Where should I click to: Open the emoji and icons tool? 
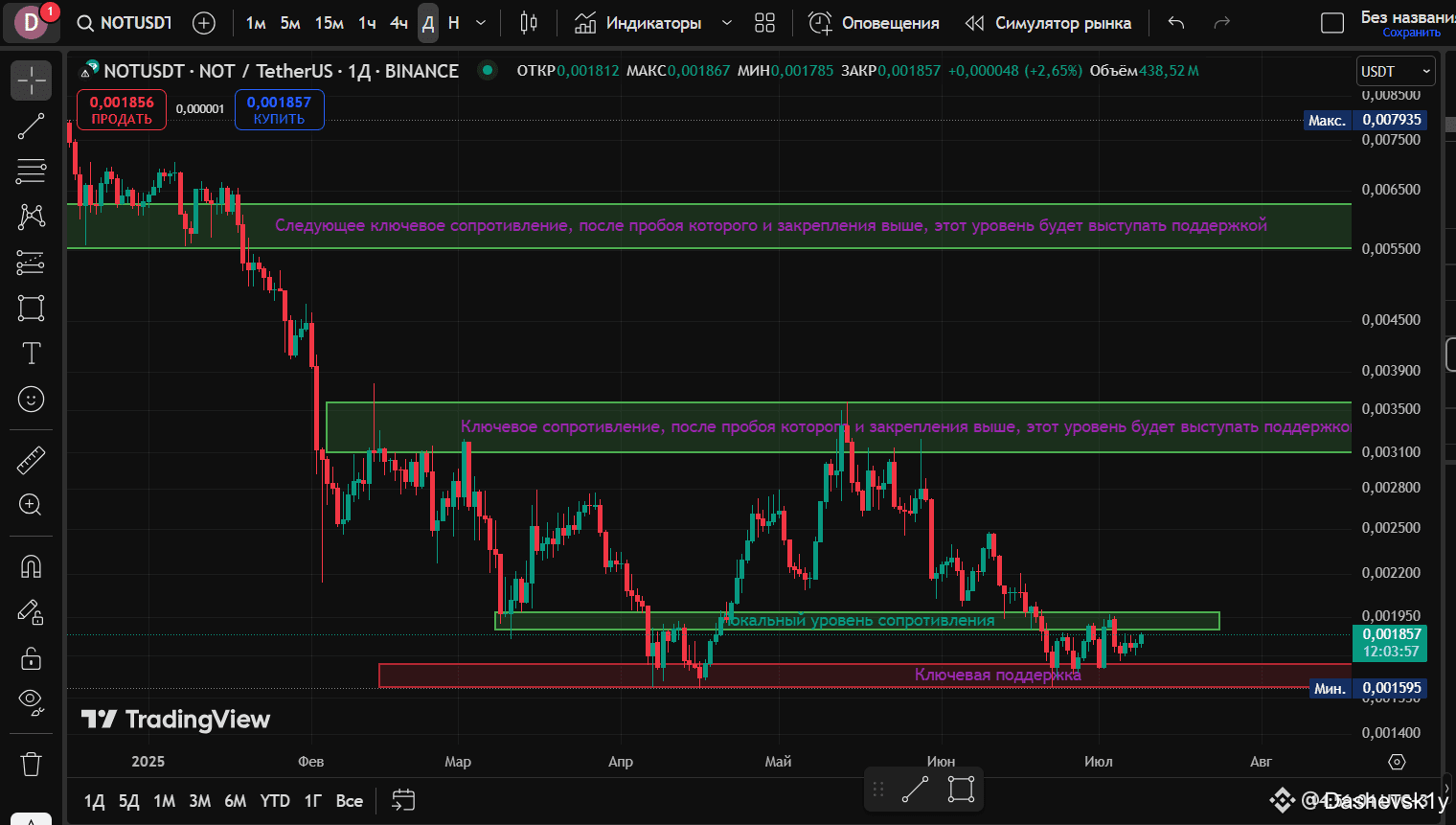[x=31, y=399]
